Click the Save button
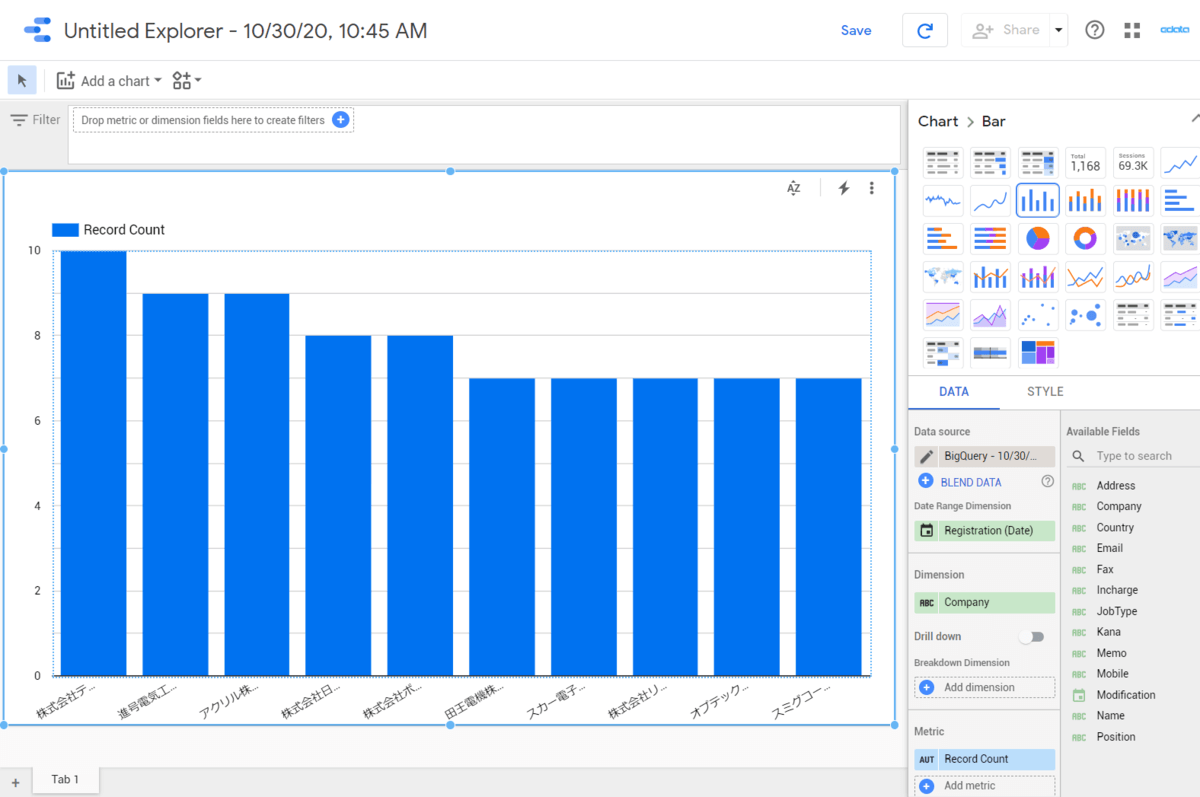Image resolution: width=1200 pixels, height=797 pixels. [x=856, y=31]
